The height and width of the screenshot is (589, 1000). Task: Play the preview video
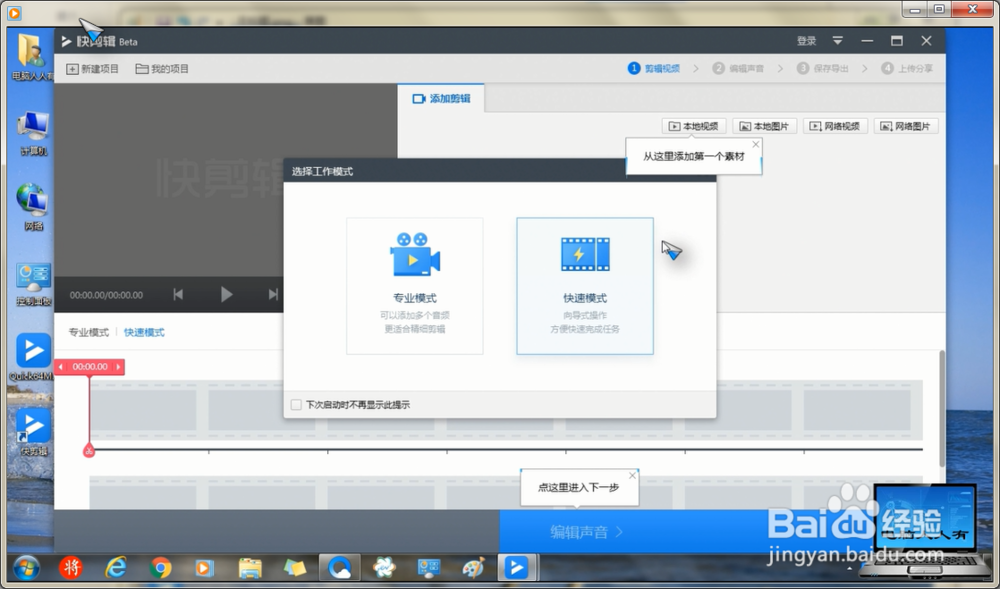[x=226, y=294]
